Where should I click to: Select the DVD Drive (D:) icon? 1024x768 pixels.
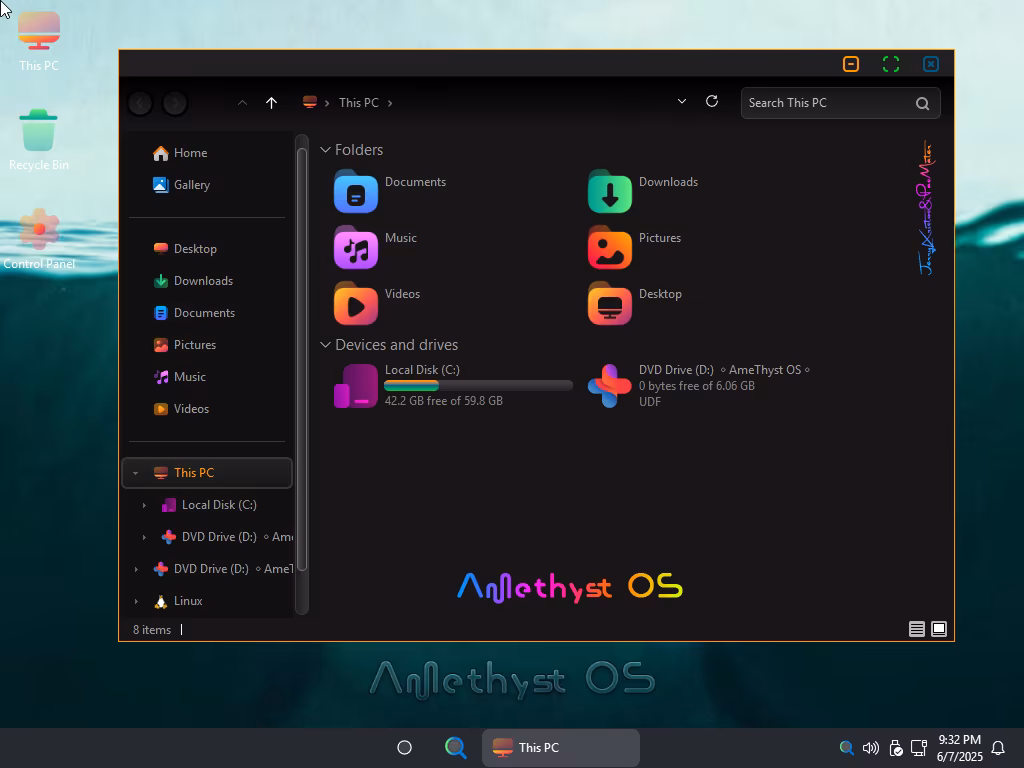609,386
